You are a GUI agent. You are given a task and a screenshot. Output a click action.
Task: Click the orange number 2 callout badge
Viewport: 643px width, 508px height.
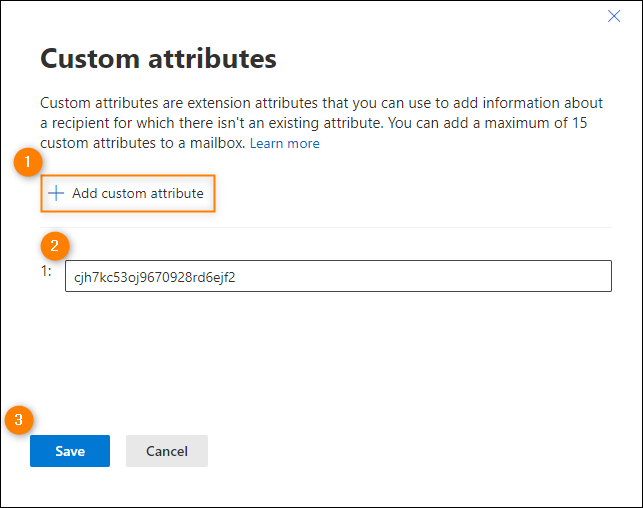point(55,246)
